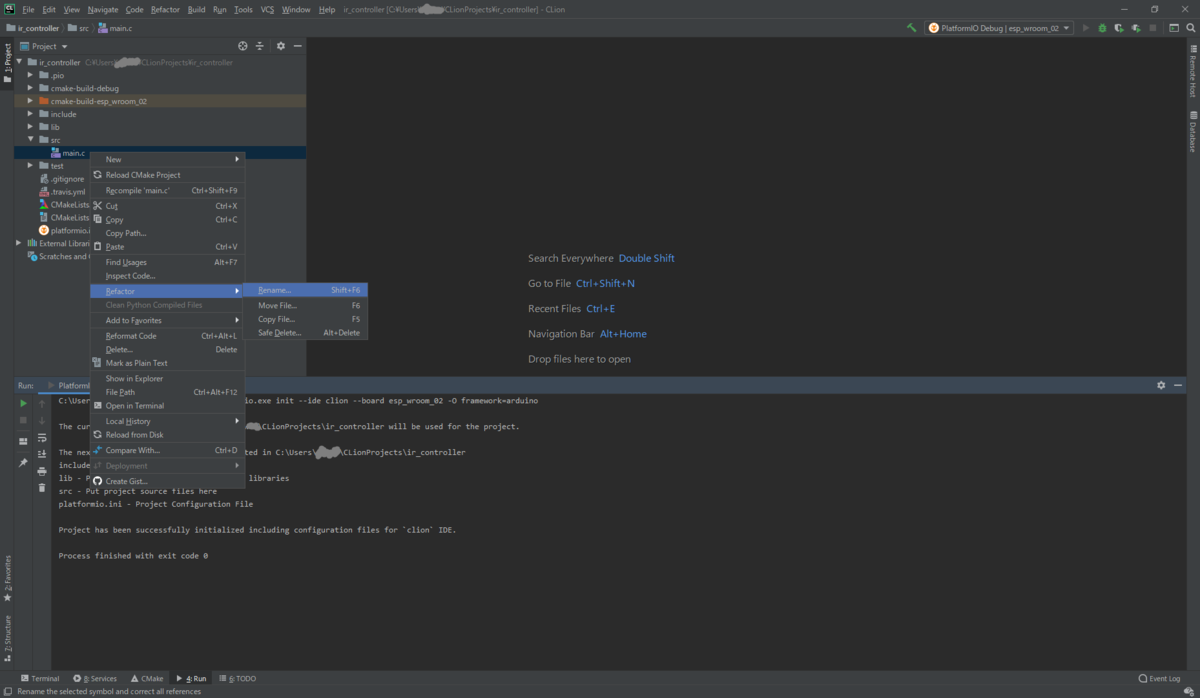This screenshot has height=698, width=1200.
Task: Choose Safe Delete... in the submenu
Action: tap(306, 333)
